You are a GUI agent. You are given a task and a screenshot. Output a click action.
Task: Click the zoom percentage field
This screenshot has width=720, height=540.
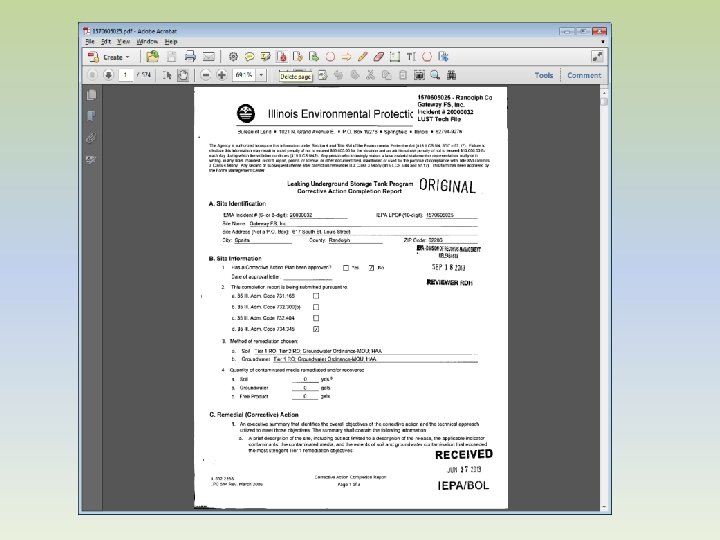pyautogui.click(x=244, y=74)
